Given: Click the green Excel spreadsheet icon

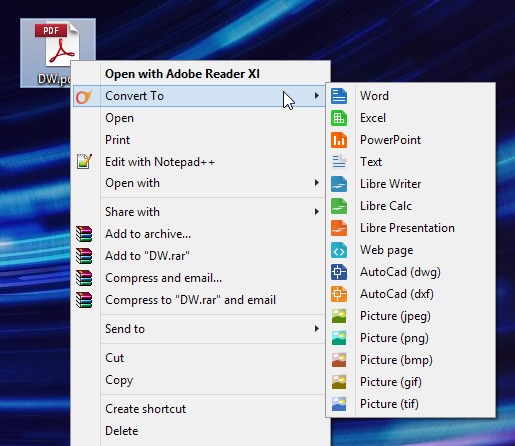Looking at the screenshot, I should pyautogui.click(x=339, y=118).
